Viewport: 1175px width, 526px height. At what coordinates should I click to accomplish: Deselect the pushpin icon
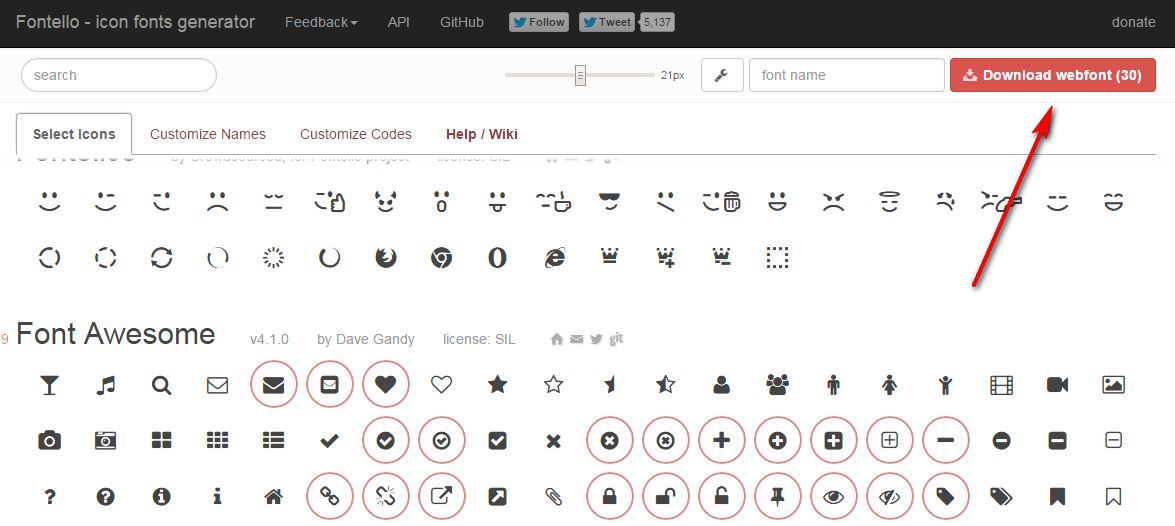pyautogui.click(x=777, y=497)
